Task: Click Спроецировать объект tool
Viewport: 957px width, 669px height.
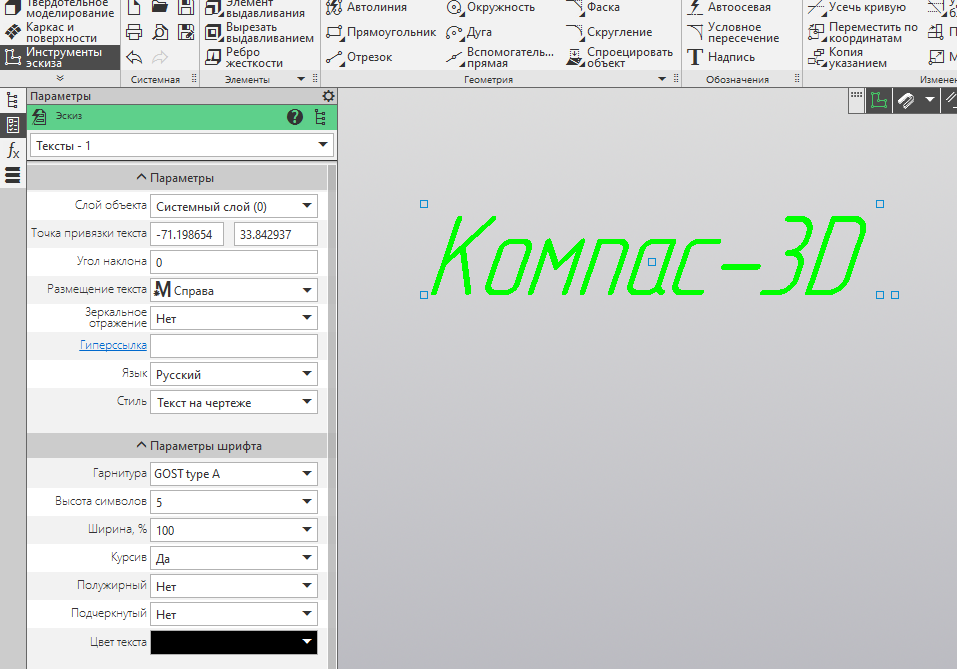Action: tap(619, 57)
